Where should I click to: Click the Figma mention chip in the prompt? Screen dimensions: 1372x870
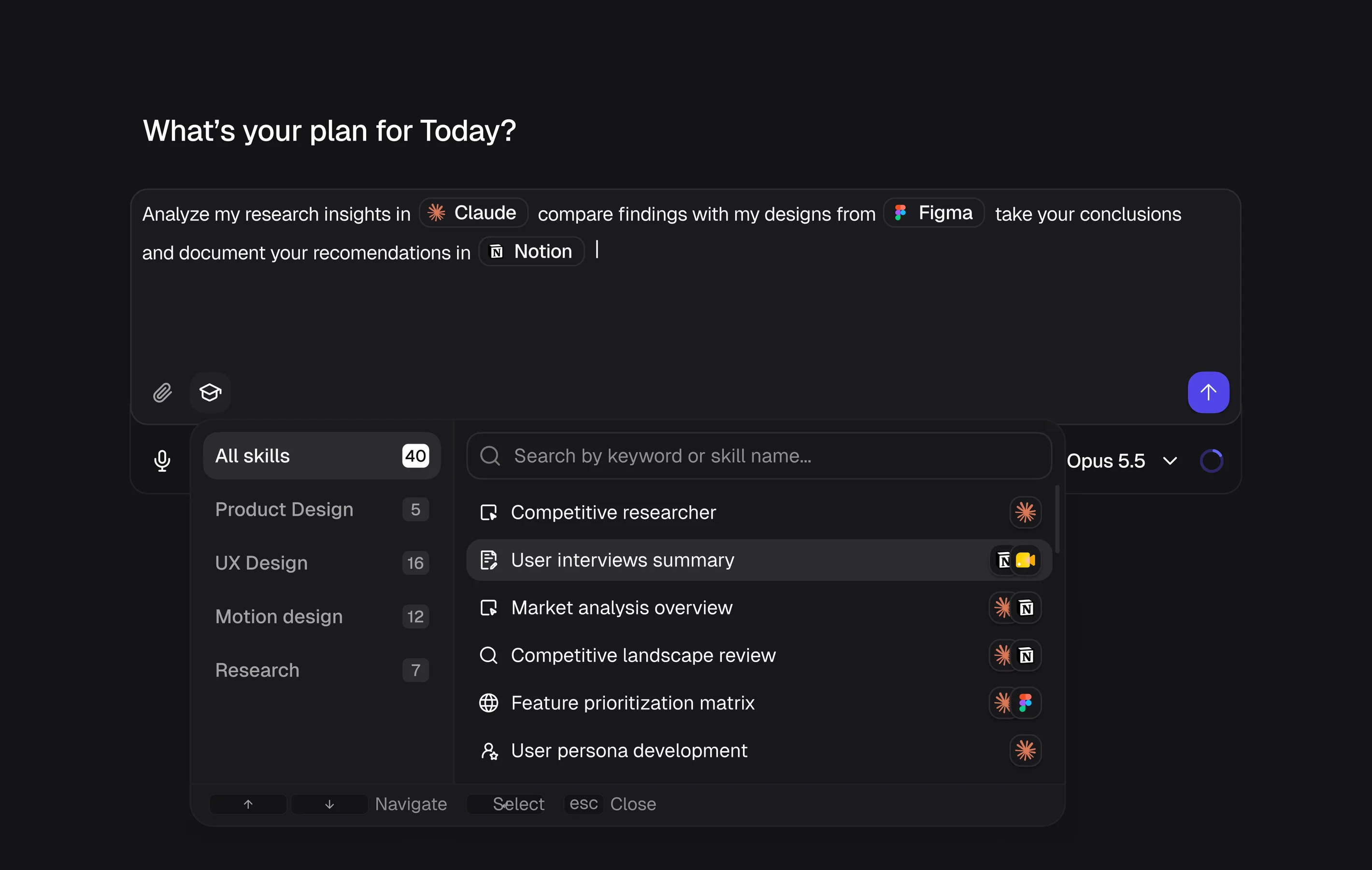pos(934,213)
